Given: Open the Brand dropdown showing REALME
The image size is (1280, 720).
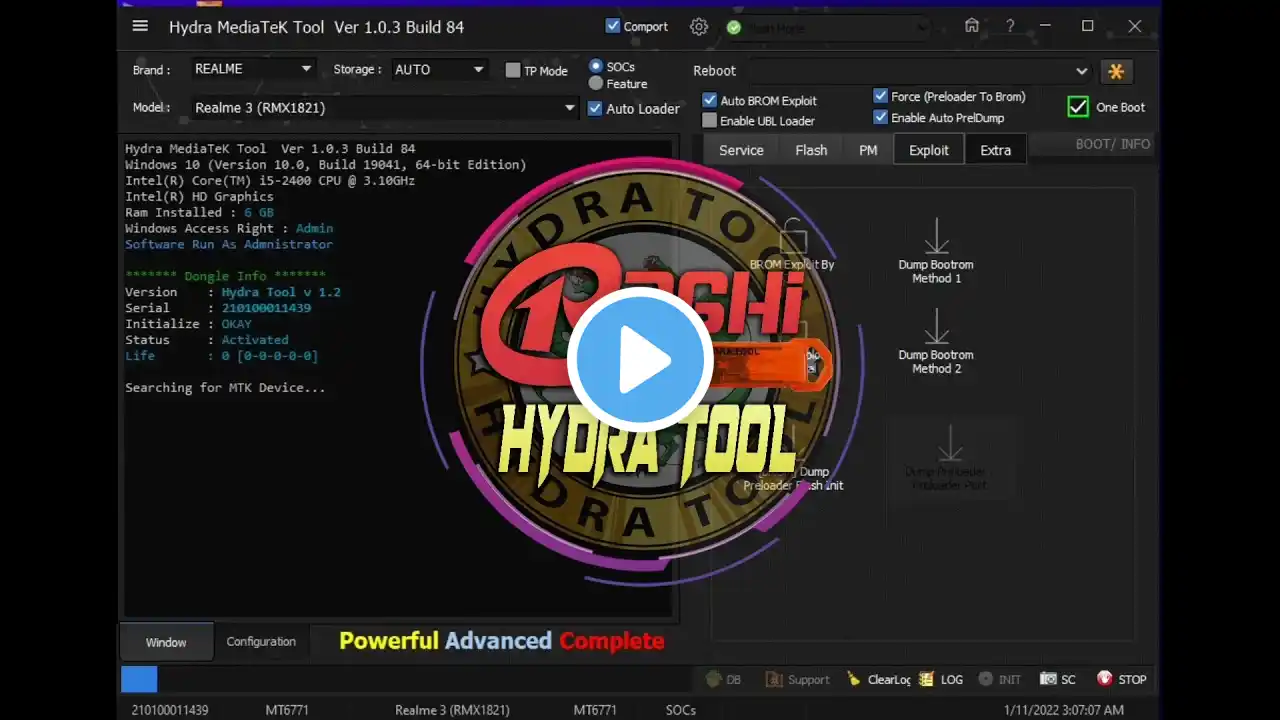Looking at the screenshot, I should [253, 69].
